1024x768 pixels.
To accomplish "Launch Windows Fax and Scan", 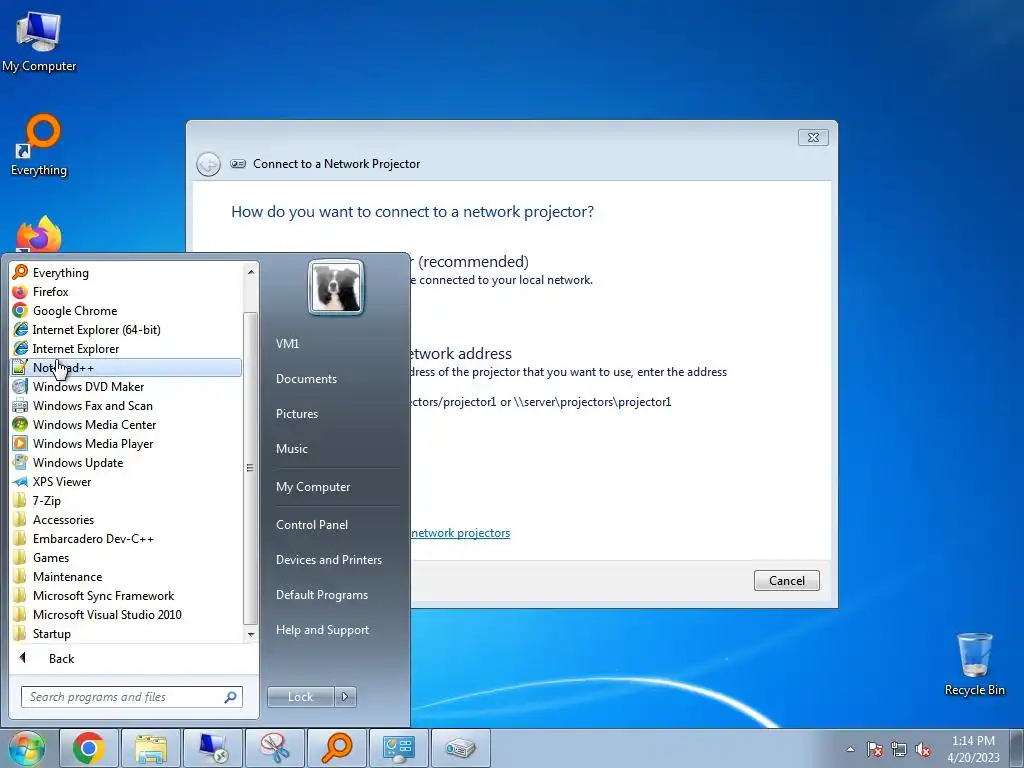I will click(126, 405).
